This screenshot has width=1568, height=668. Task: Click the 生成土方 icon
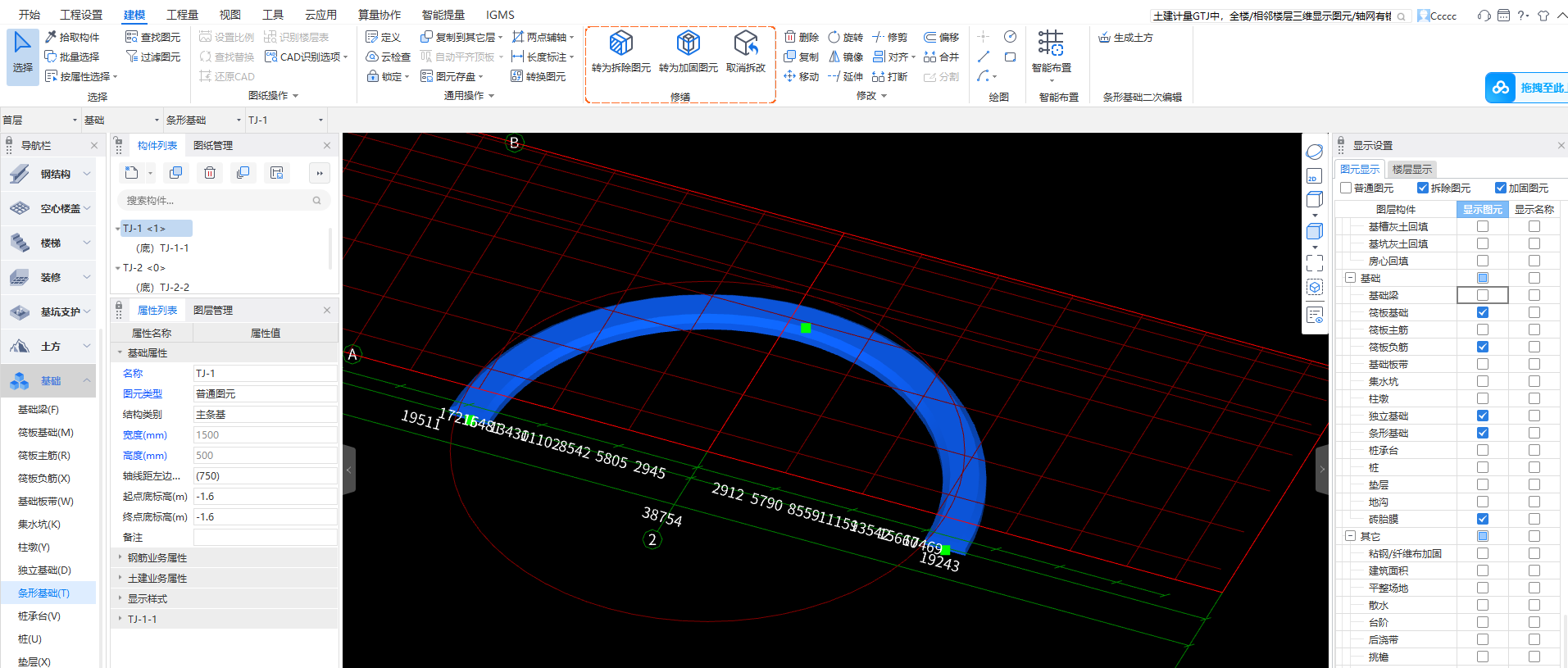click(1105, 38)
